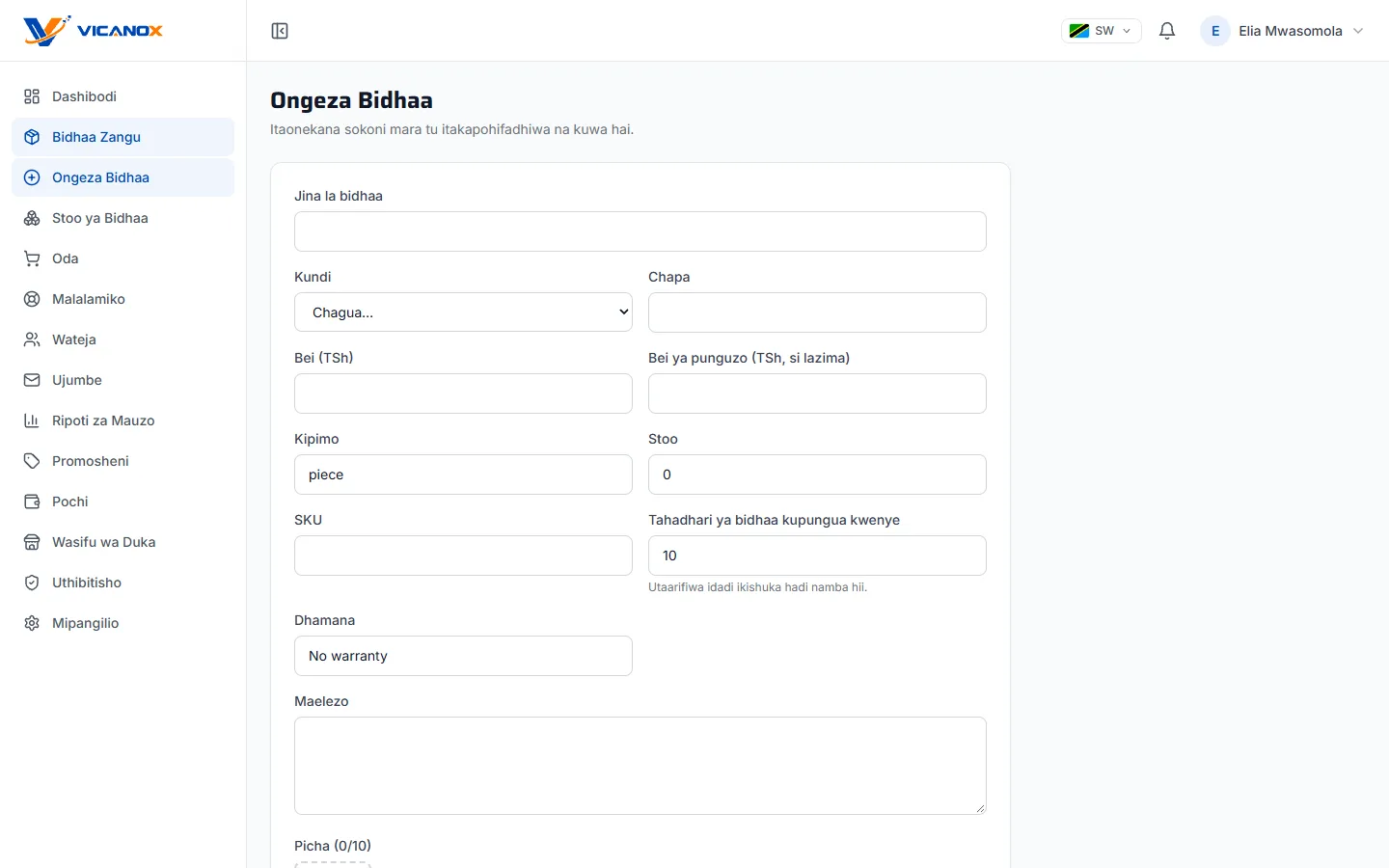Go to Dashibodi in sidebar
This screenshot has width=1389, height=868.
tap(123, 96)
